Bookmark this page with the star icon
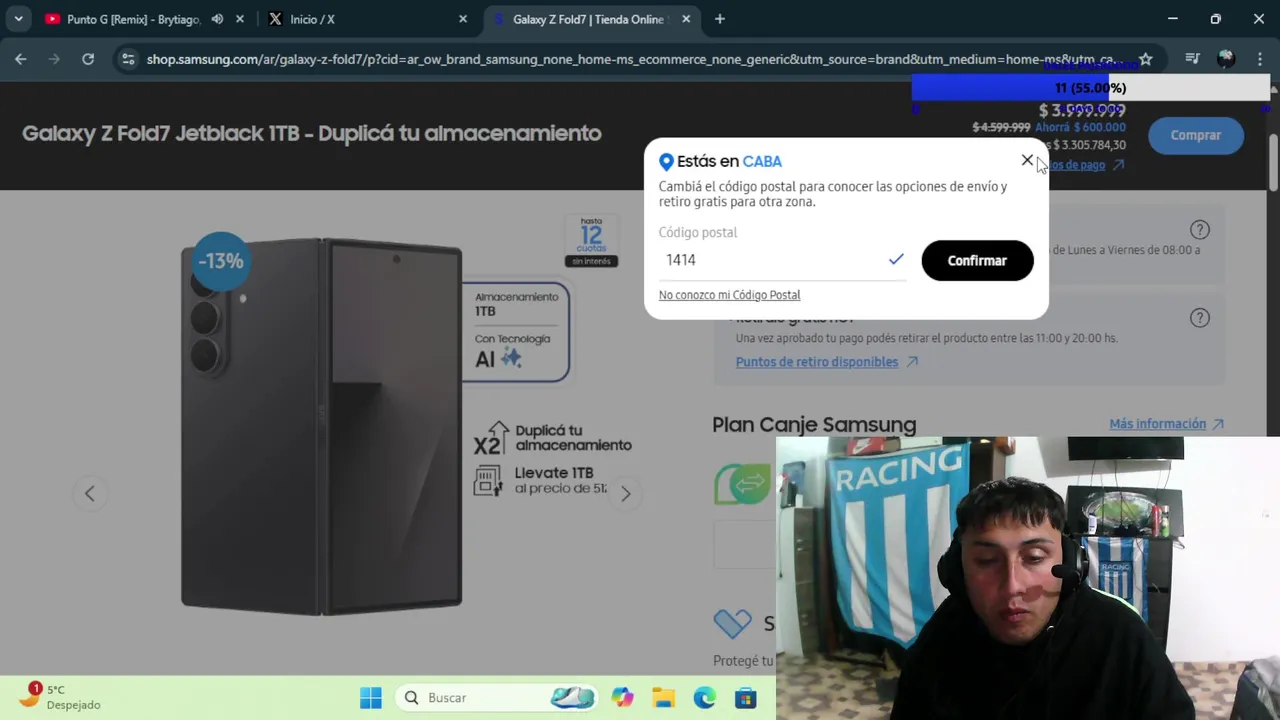Image resolution: width=1280 pixels, height=720 pixels. coord(1146,59)
